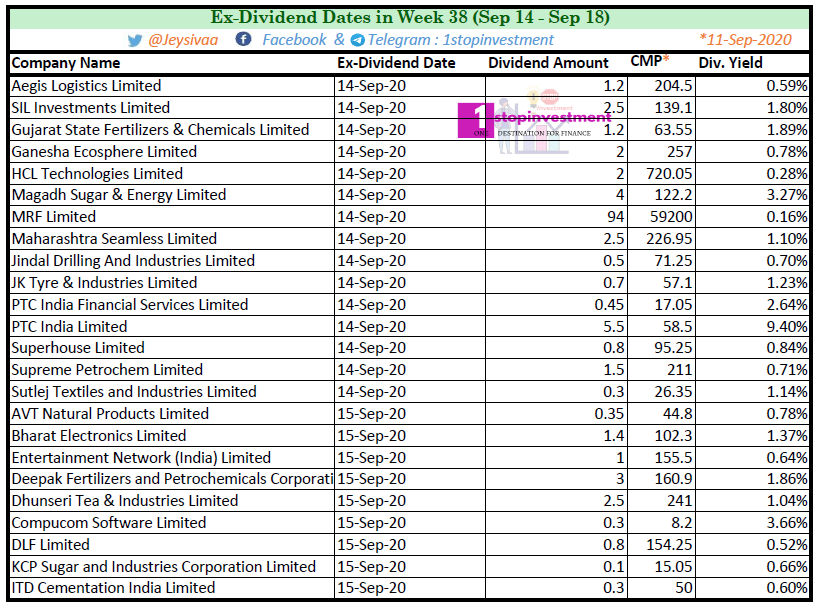This screenshot has height=608, width=820.
Task: Open the @Jeysivaa Twitter handle
Action: pos(183,40)
